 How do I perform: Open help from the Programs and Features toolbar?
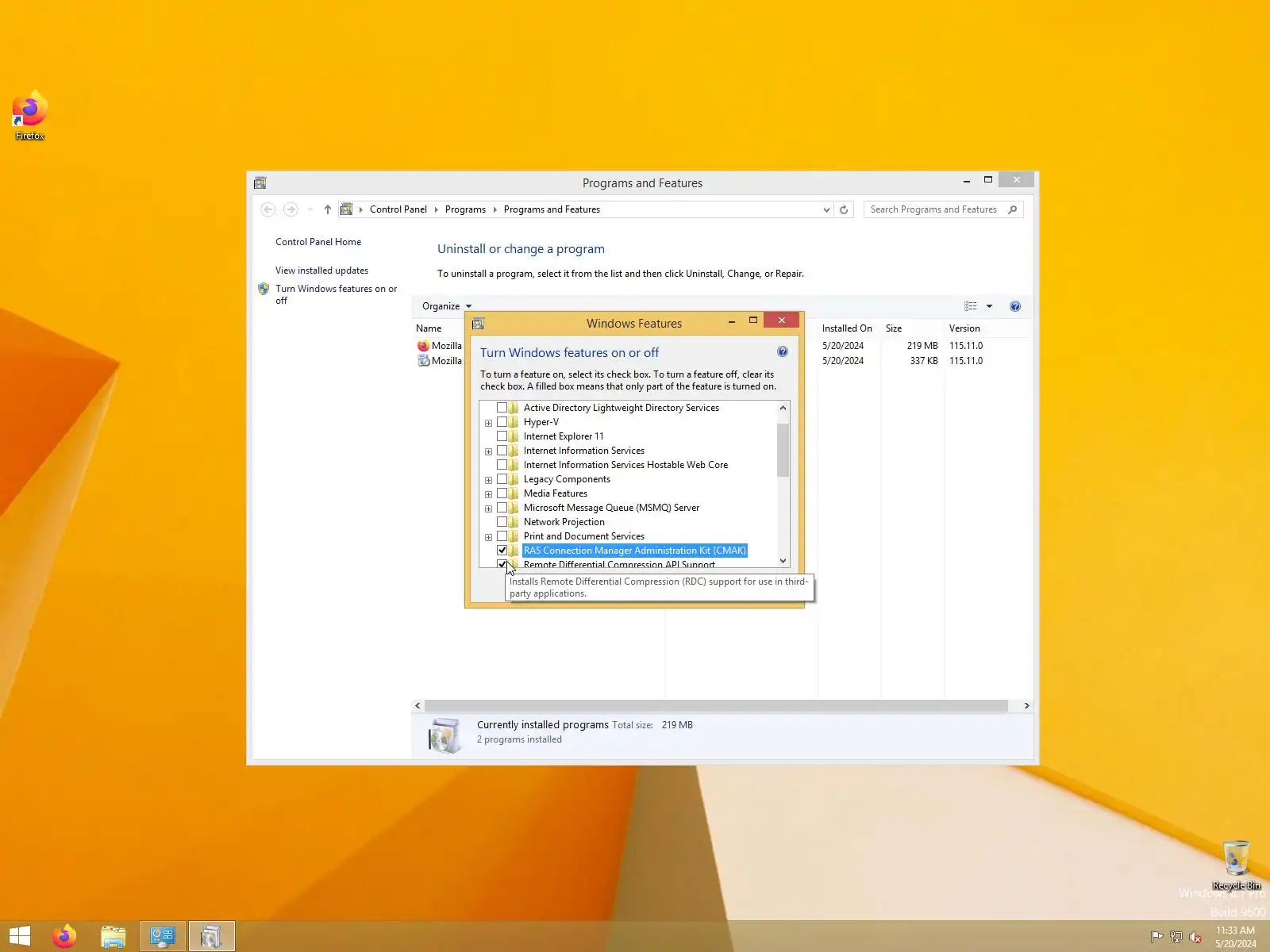[1014, 306]
